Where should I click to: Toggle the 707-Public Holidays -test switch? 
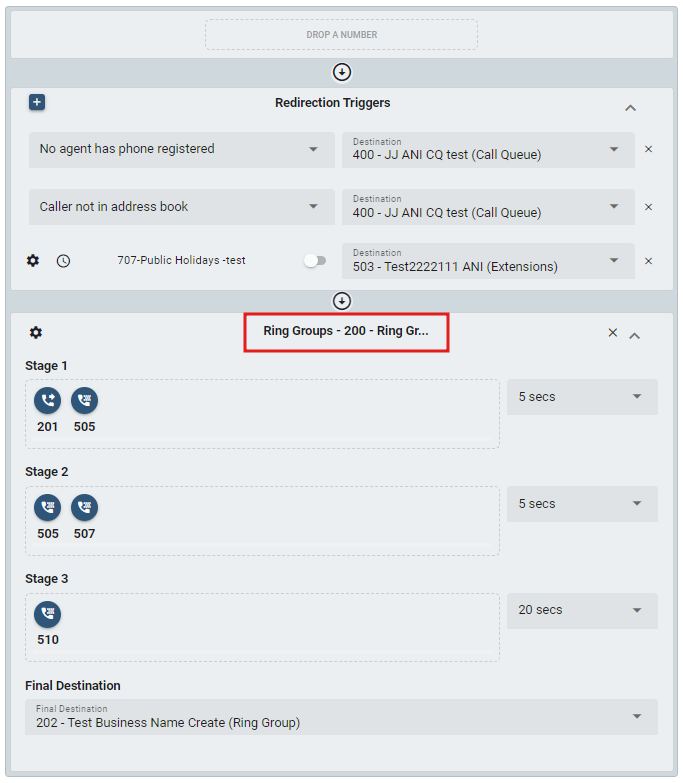[x=314, y=260]
